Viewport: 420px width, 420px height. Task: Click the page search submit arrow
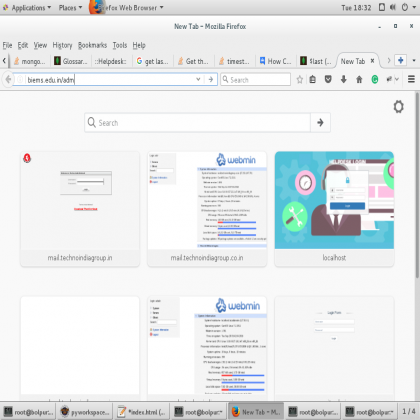tap(320, 123)
